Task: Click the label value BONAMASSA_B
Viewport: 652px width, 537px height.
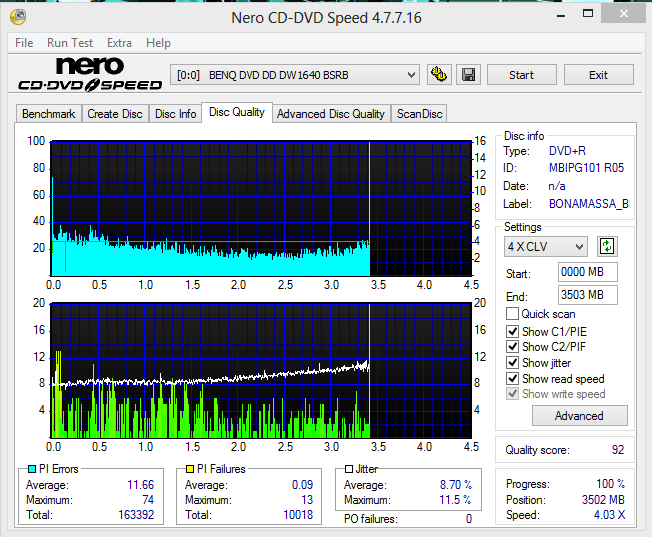Action: [588, 204]
